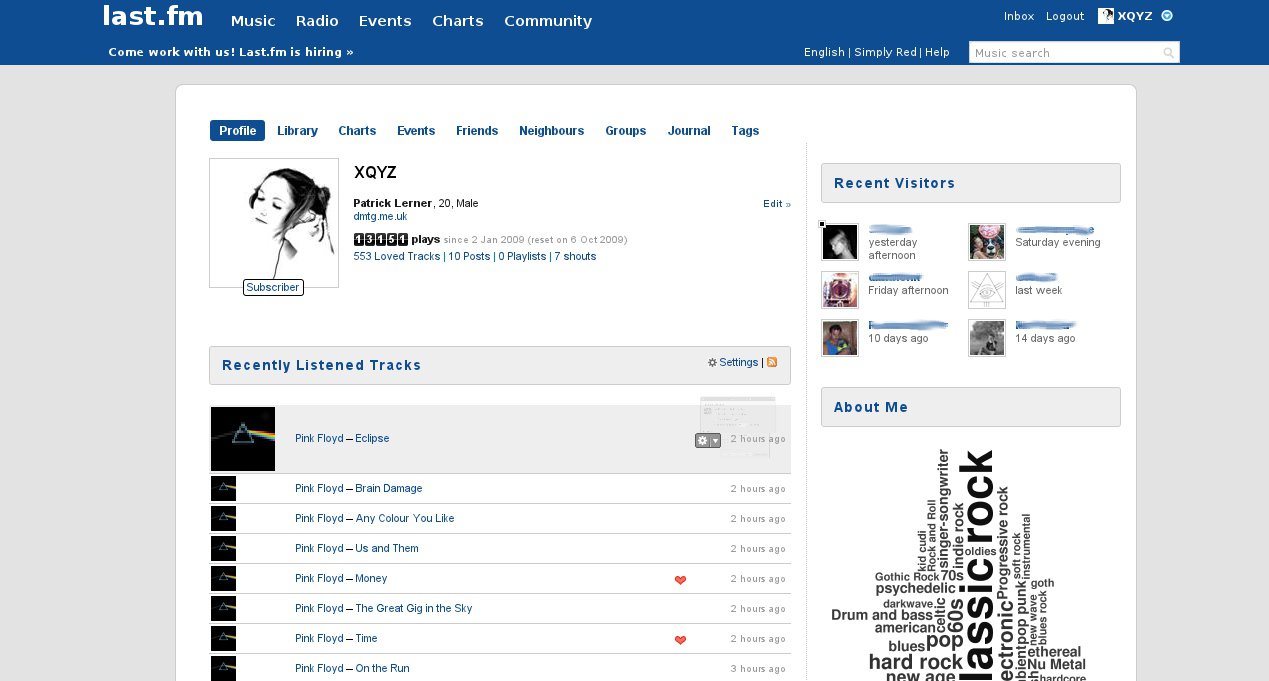Click the Logout link

pos(1065,16)
